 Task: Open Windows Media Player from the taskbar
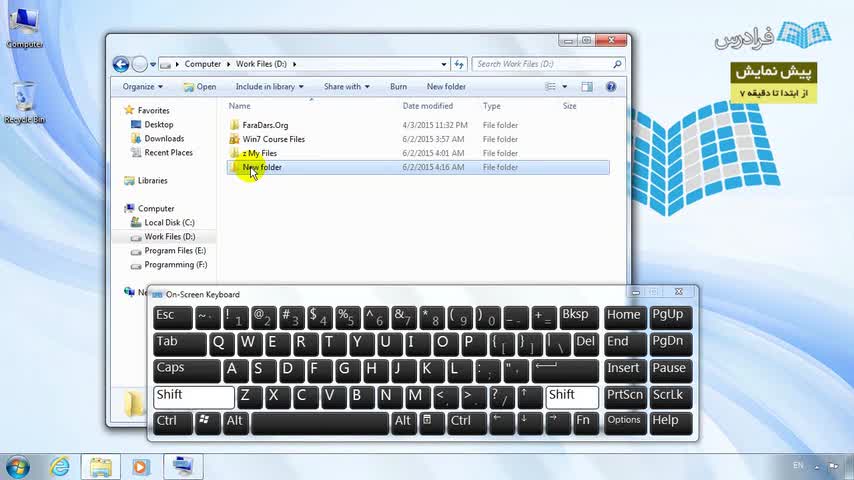(141, 467)
